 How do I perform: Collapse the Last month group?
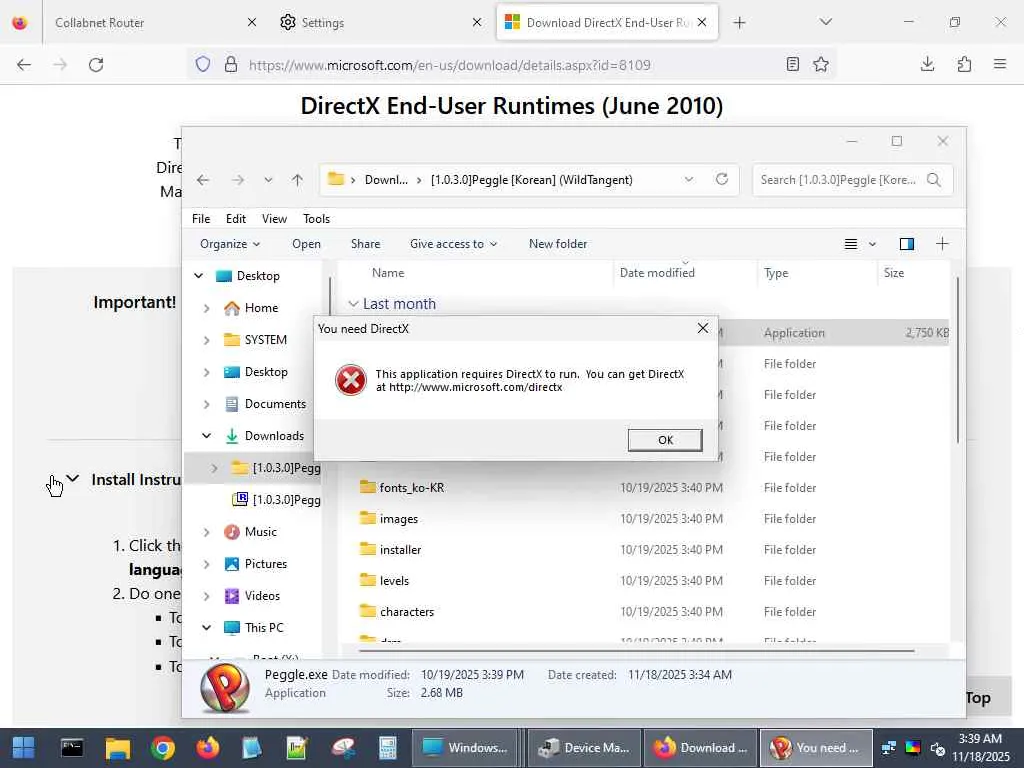(353, 304)
